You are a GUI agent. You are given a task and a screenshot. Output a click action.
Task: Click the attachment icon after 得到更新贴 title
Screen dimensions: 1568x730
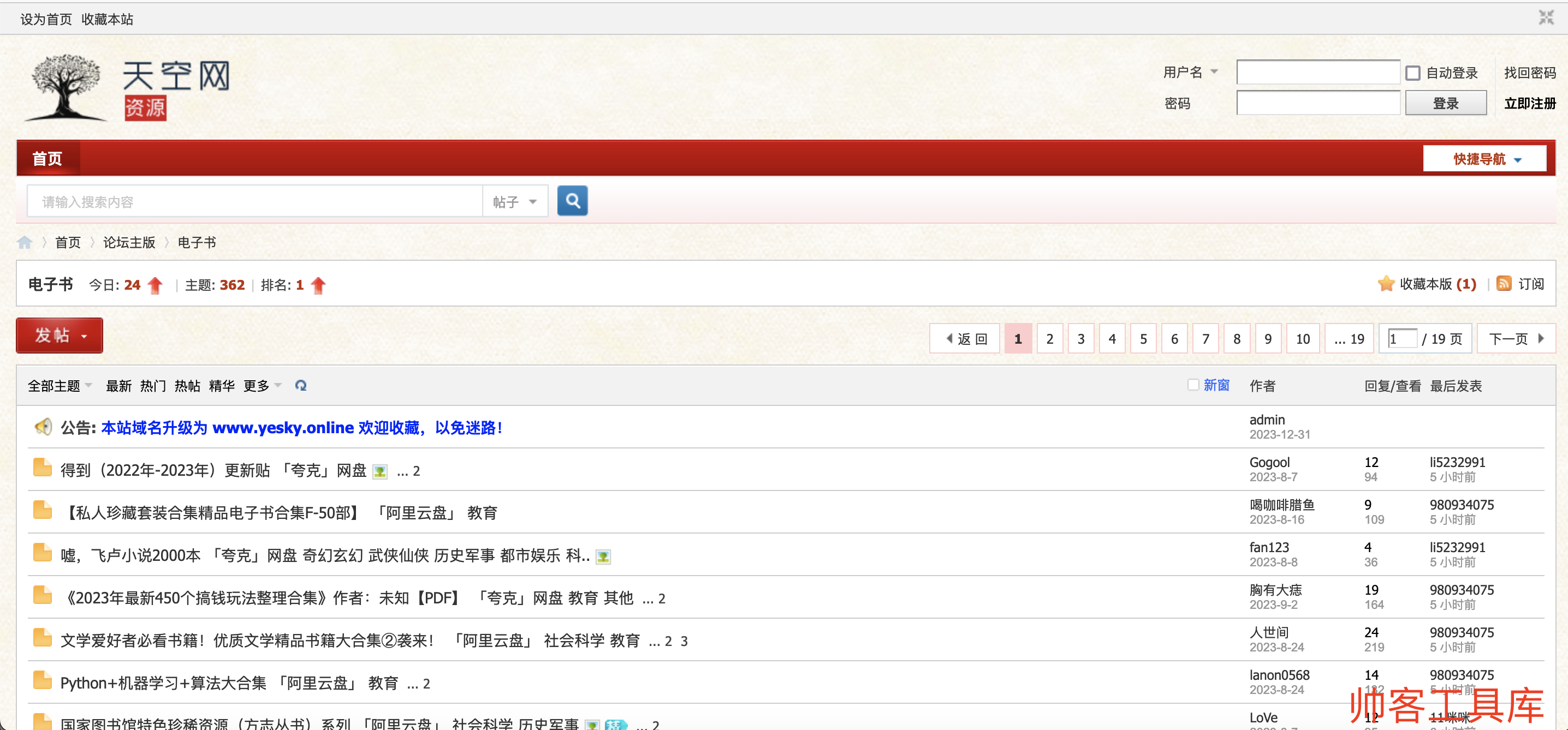coord(379,471)
